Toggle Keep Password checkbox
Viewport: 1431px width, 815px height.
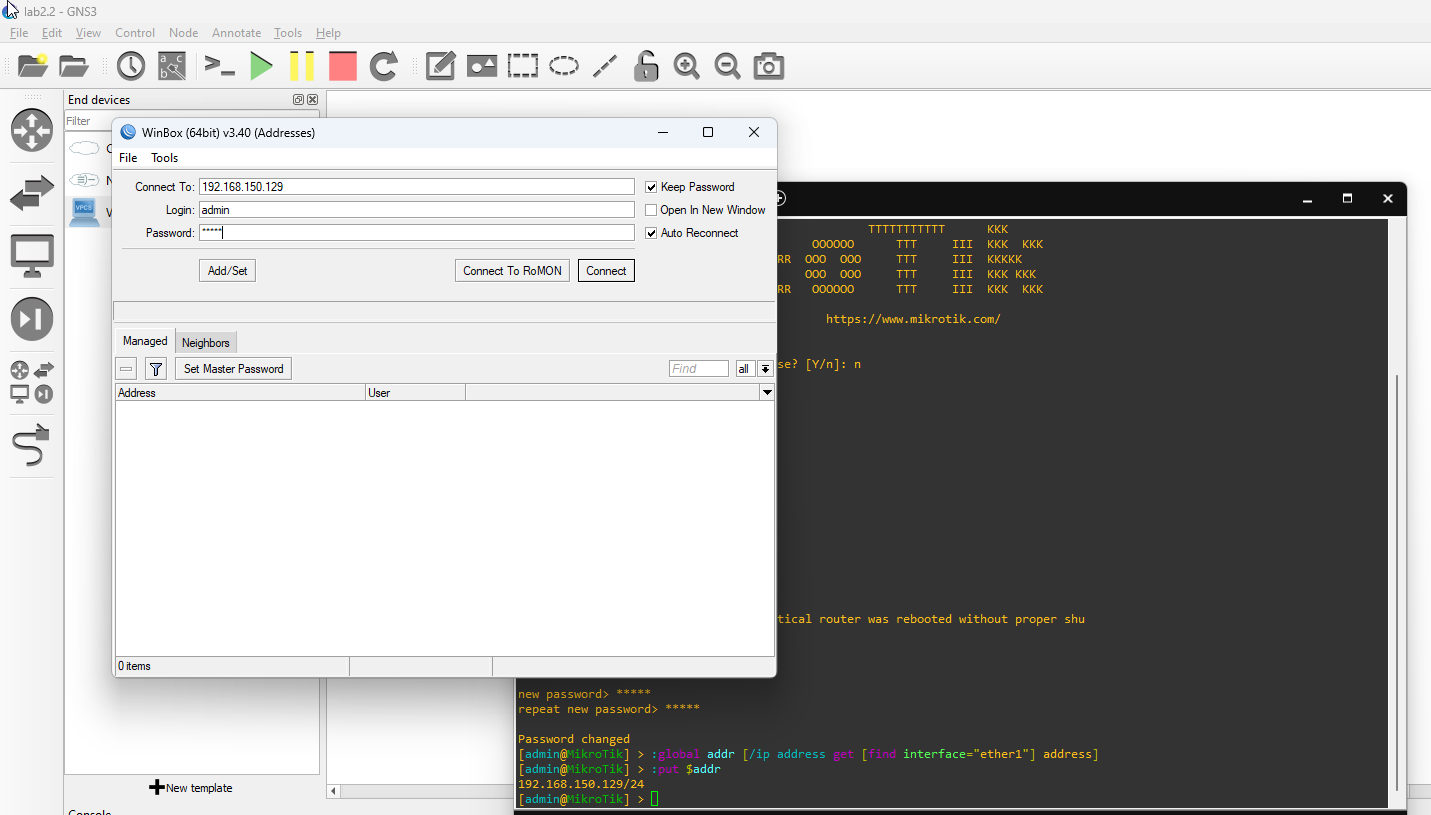pyautogui.click(x=651, y=187)
